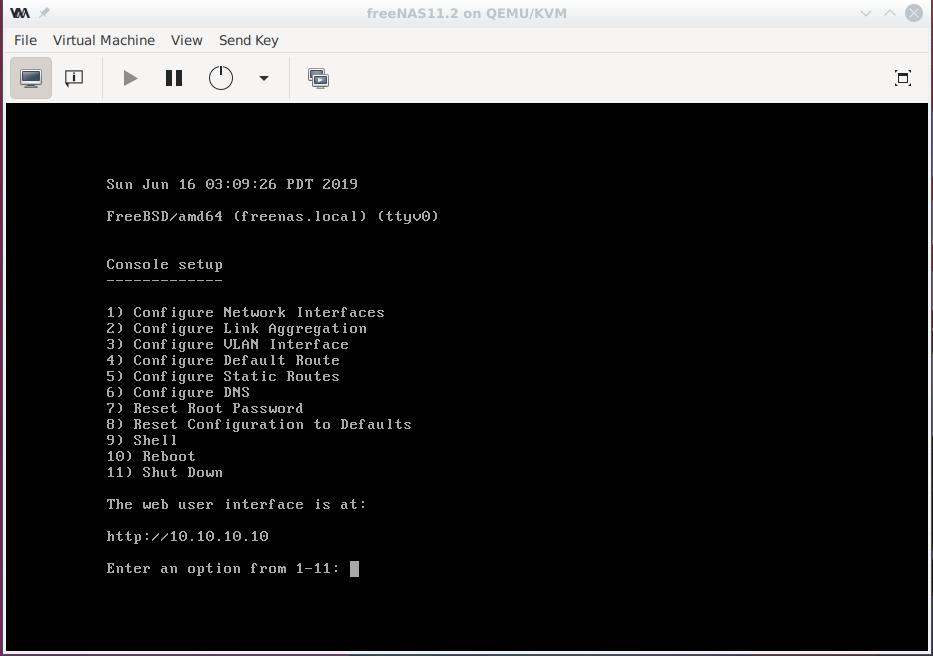Image resolution: width=933 pixels, height=656 pixels.
Task: Click the window title 'freeNAS11.2 on QEMU/KVM'
Action: [x=466, y=13]
